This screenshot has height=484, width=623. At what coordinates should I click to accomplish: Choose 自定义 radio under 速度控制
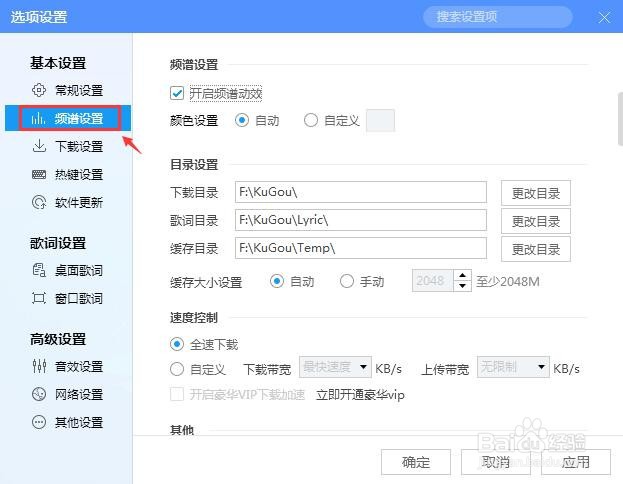tap(177, 369)
